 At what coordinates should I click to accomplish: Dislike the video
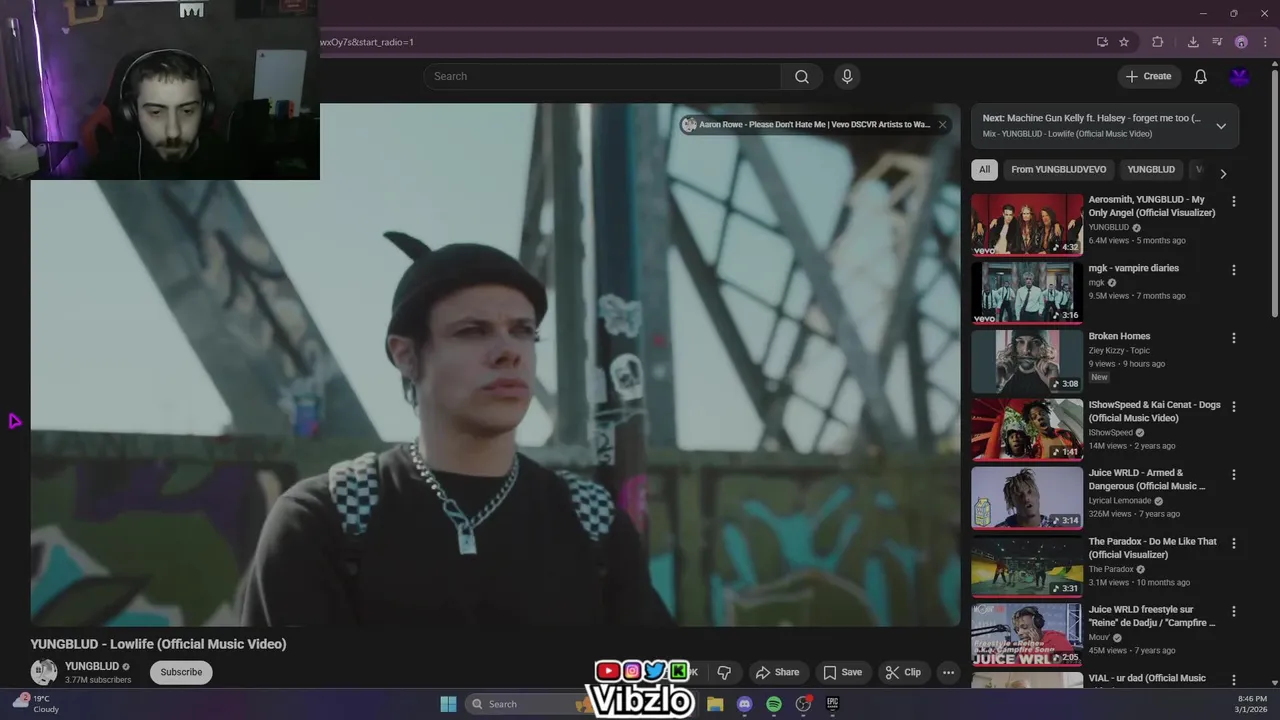coord(724,672)
